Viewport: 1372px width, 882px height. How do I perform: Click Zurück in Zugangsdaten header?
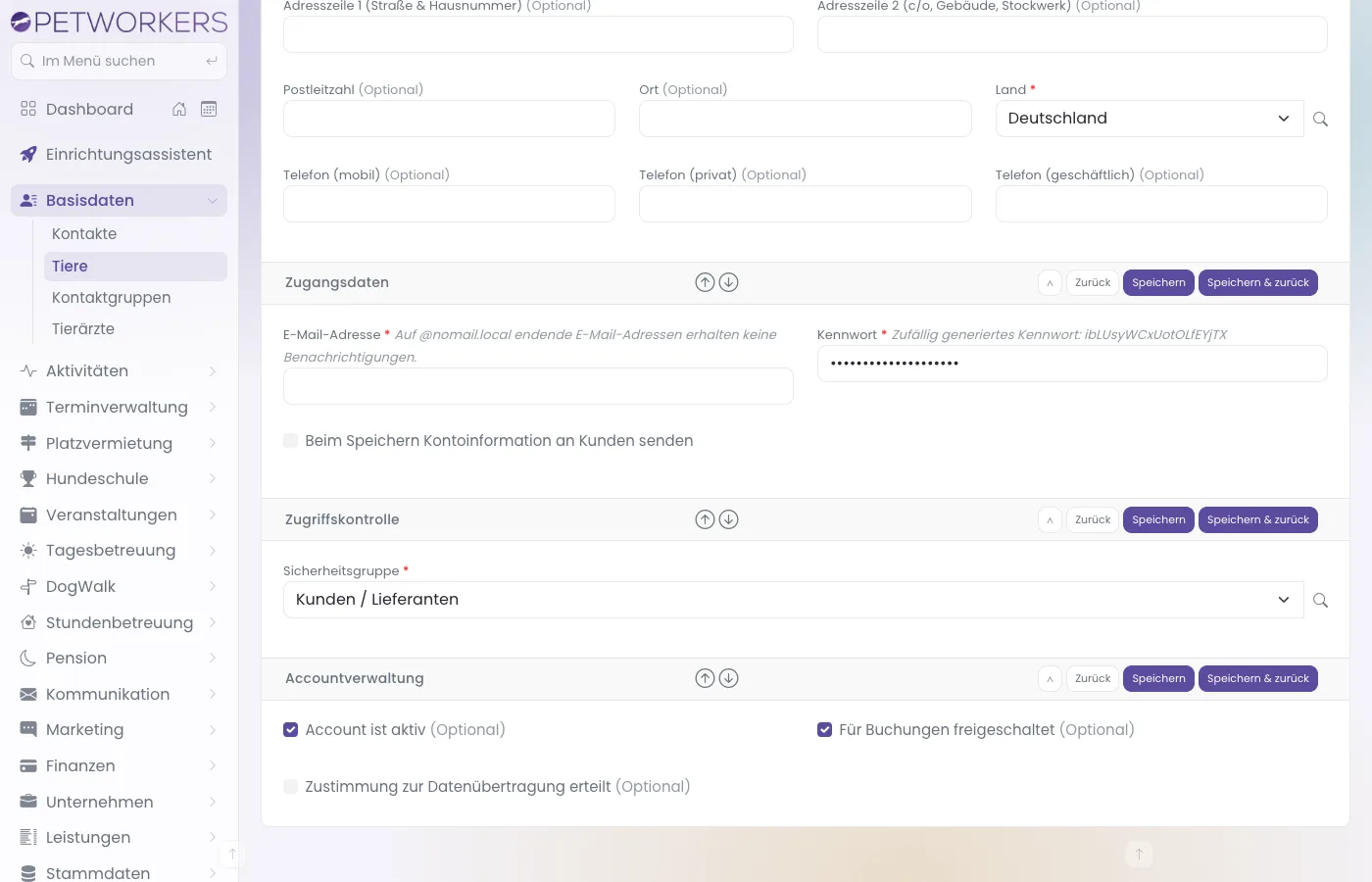pos(1093,282)
